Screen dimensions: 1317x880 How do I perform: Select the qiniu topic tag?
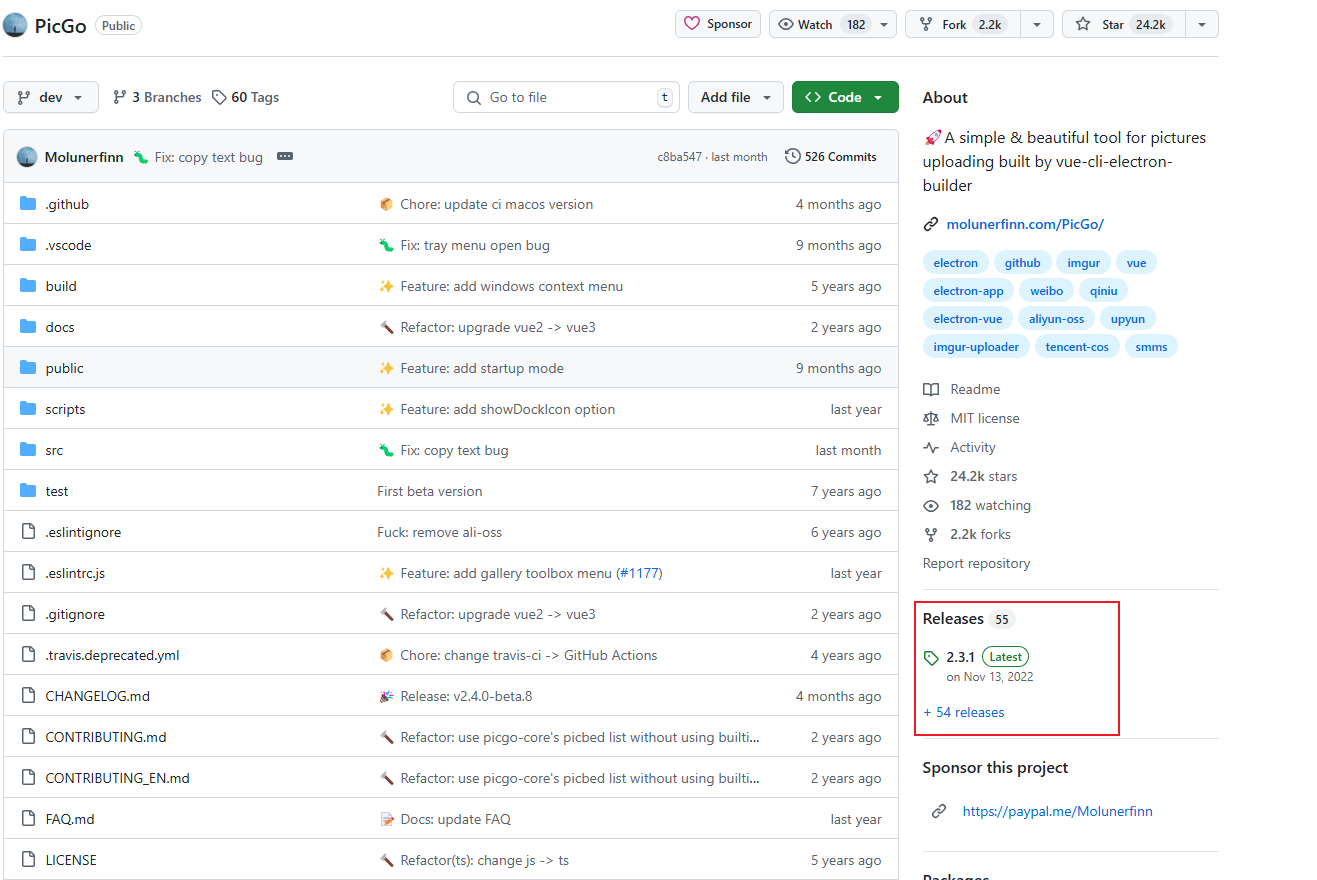1104,291
